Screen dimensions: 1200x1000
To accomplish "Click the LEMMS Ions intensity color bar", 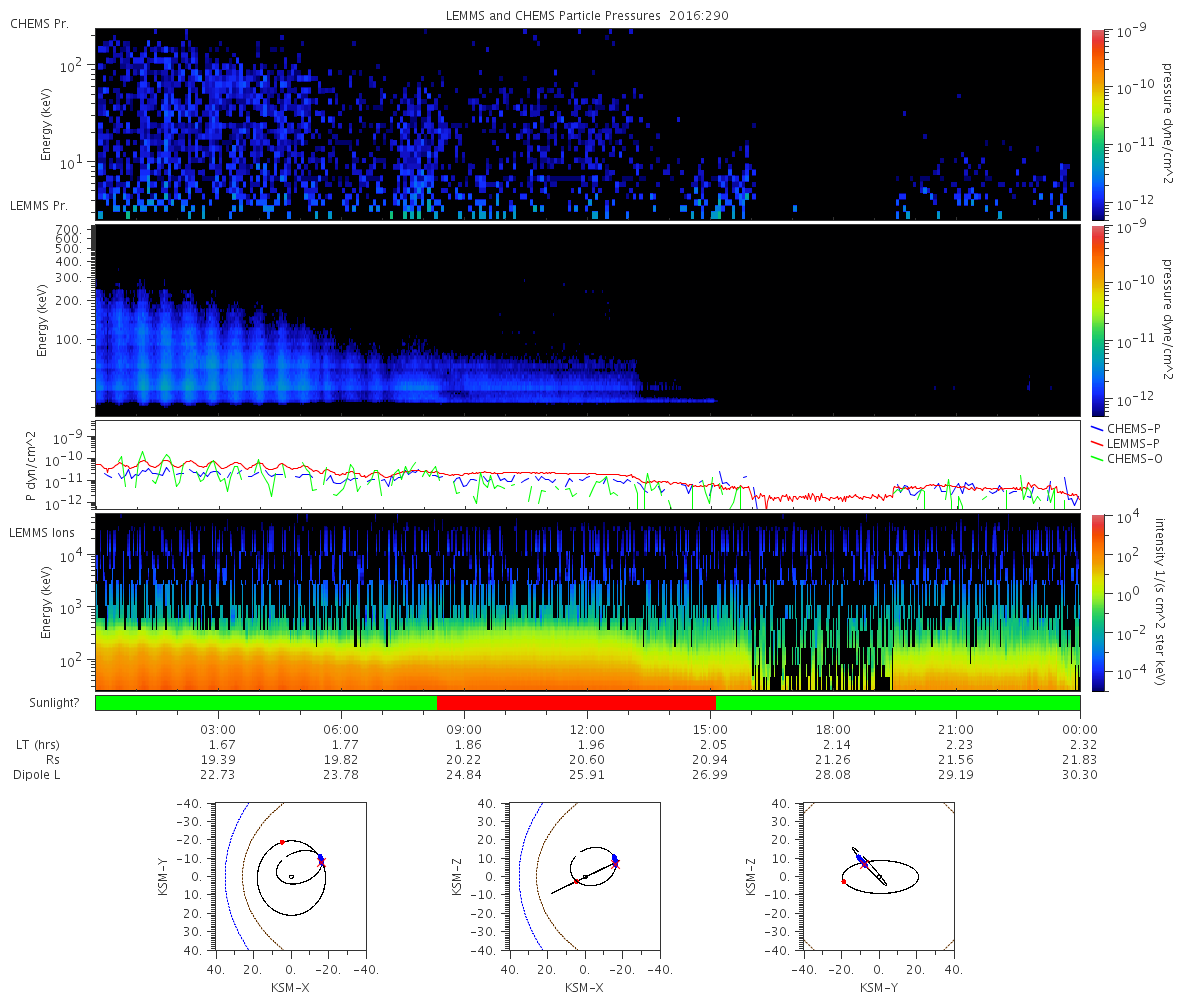I will (1098, 603).
